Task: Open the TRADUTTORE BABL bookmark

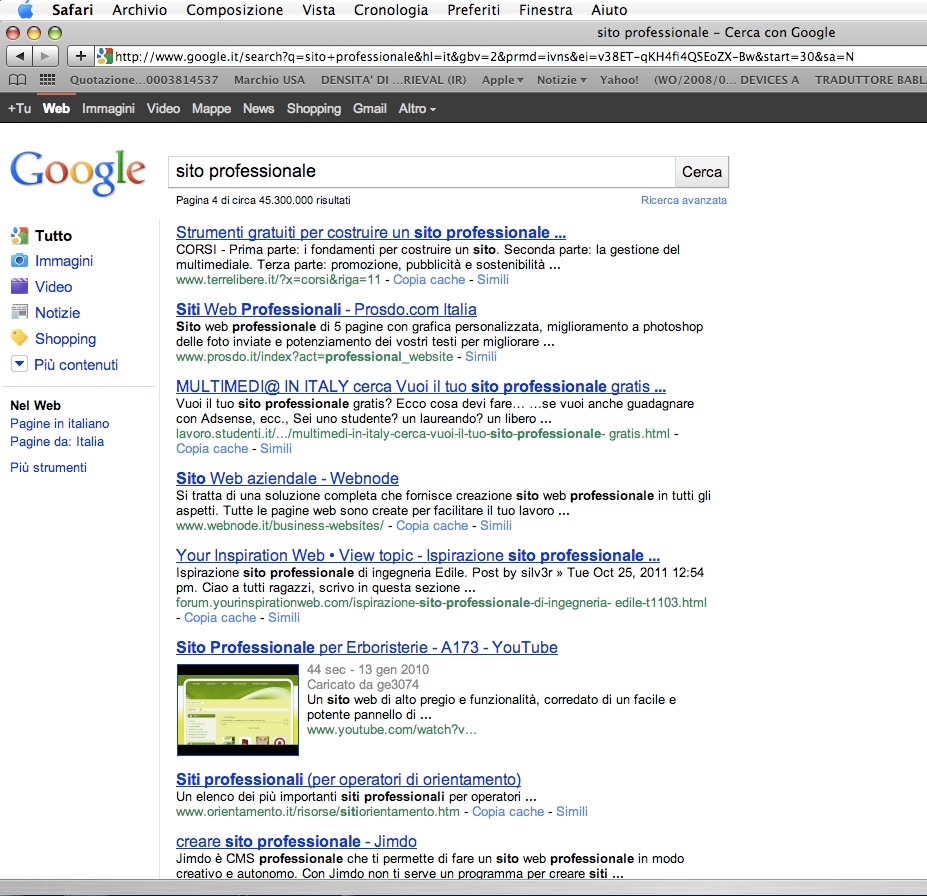Action: 870,80
